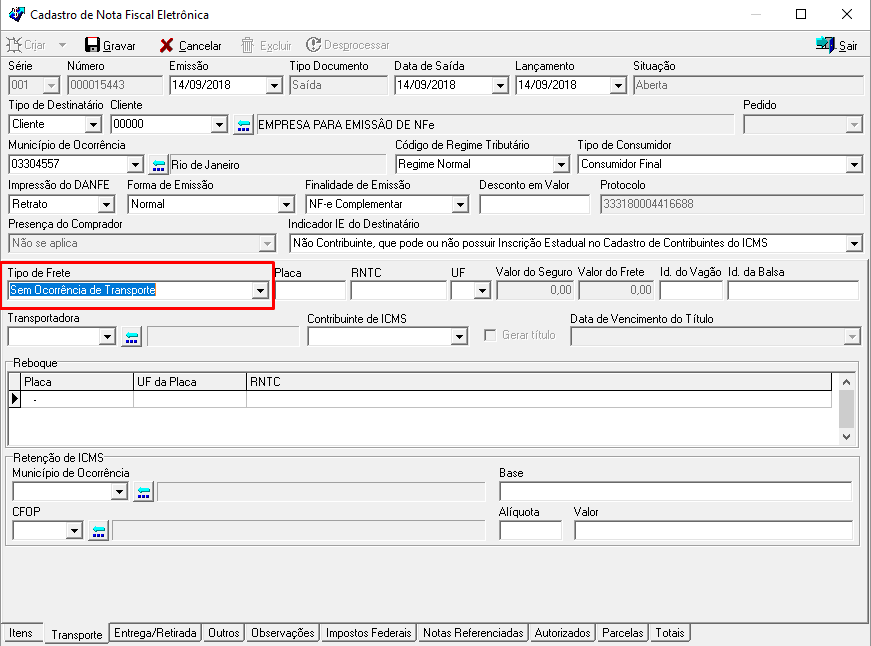Click the Transportadora lookup icon
The width and height of the screenshot is (871, 646).
pyautogui.click(x=131, y=337)
